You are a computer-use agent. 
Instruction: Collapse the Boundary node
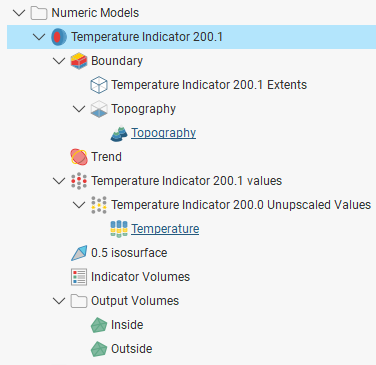point(59,61)
